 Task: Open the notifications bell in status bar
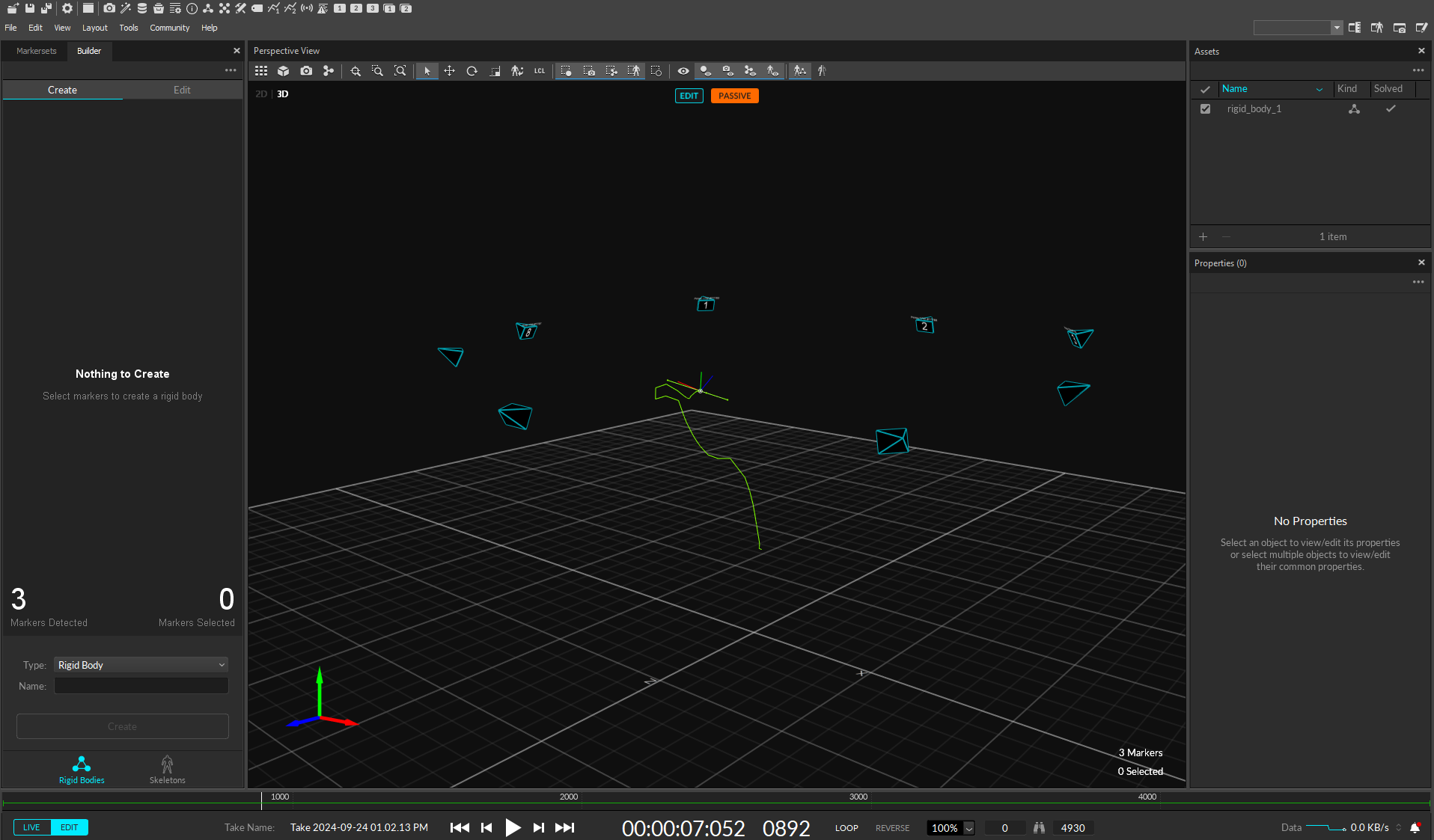click(x=1415, y=827)
